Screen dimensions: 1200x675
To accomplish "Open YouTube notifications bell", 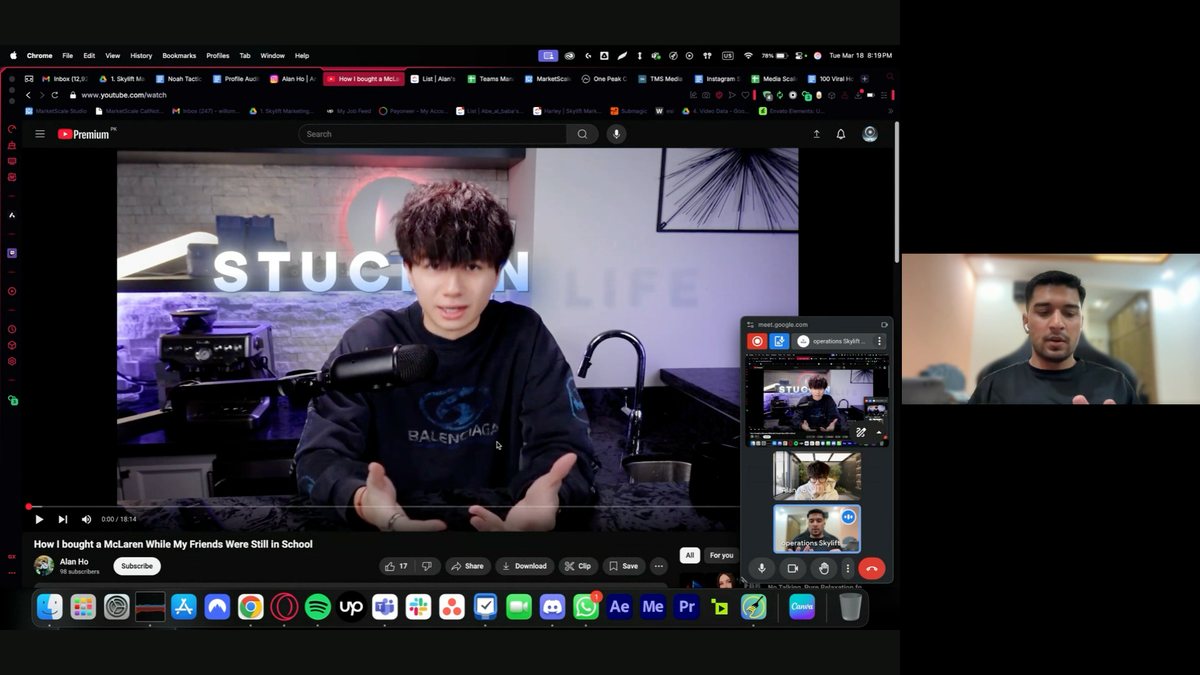I will coord(841,134).
